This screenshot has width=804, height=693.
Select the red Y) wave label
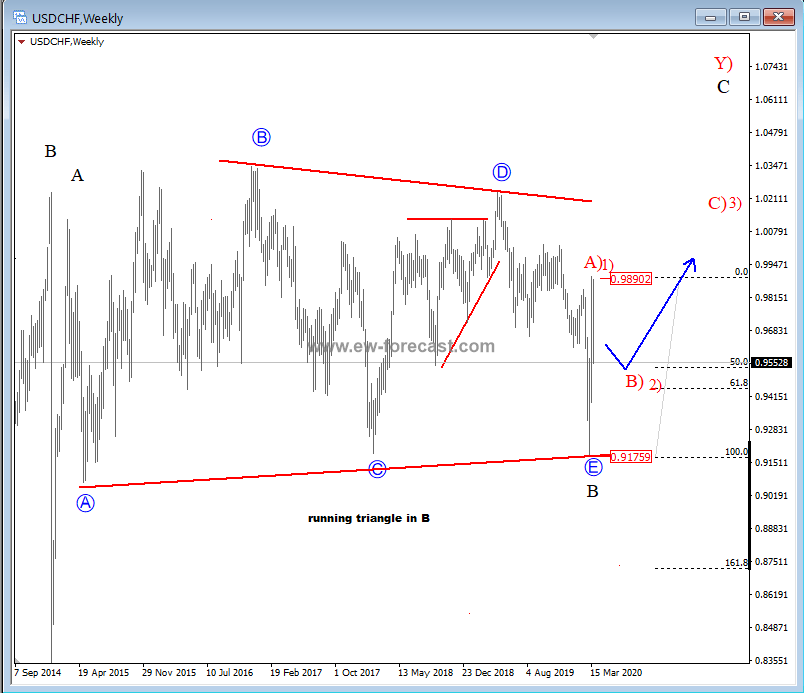click(x=723, y=63)
